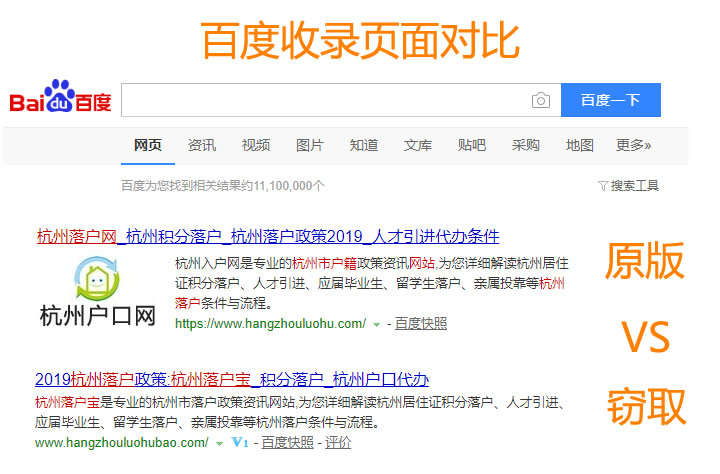Open the hangzhouluohubao.com URL link
This screenshot has height=474, width=720.
point(122,443)
